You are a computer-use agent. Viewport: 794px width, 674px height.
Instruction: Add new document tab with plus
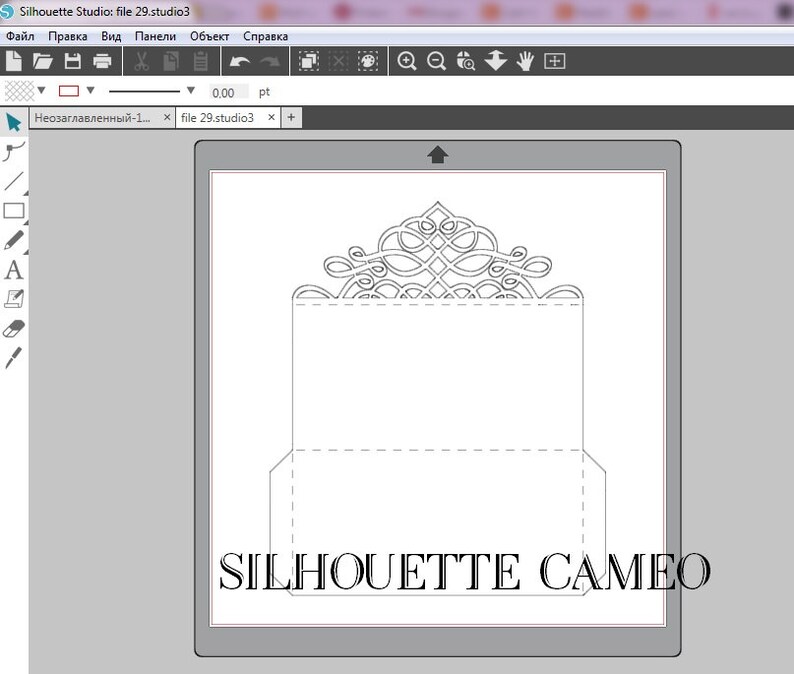coord(291,117)
